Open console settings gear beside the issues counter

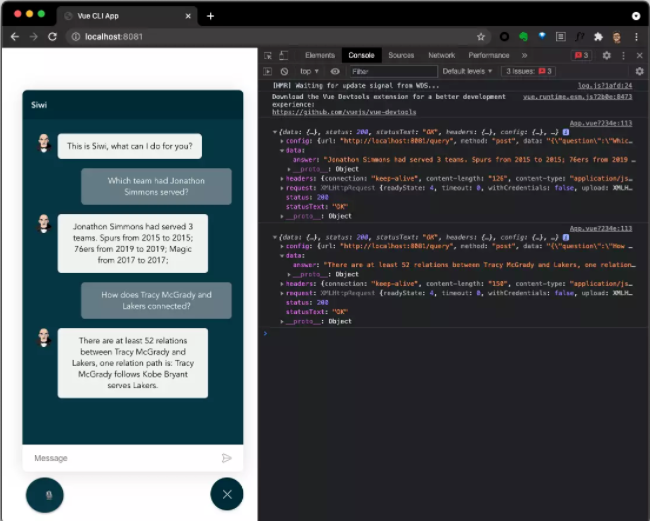(x=639, y=72)
